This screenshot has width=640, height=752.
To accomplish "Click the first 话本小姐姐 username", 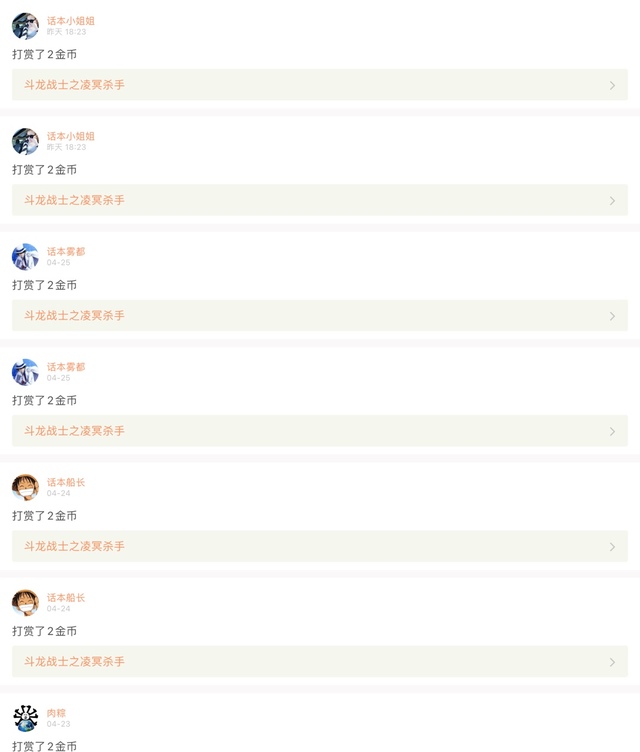I will (x=71, y=21).
